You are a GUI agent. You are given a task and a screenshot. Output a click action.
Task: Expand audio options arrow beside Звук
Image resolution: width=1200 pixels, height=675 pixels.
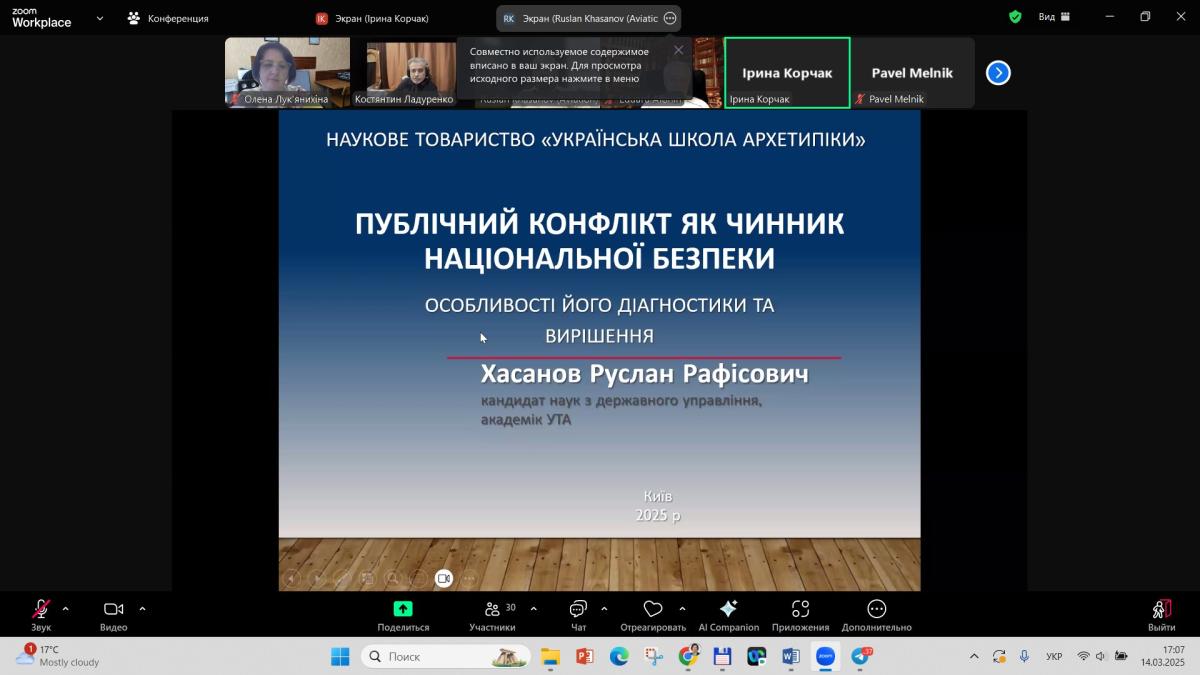point(66,608)
